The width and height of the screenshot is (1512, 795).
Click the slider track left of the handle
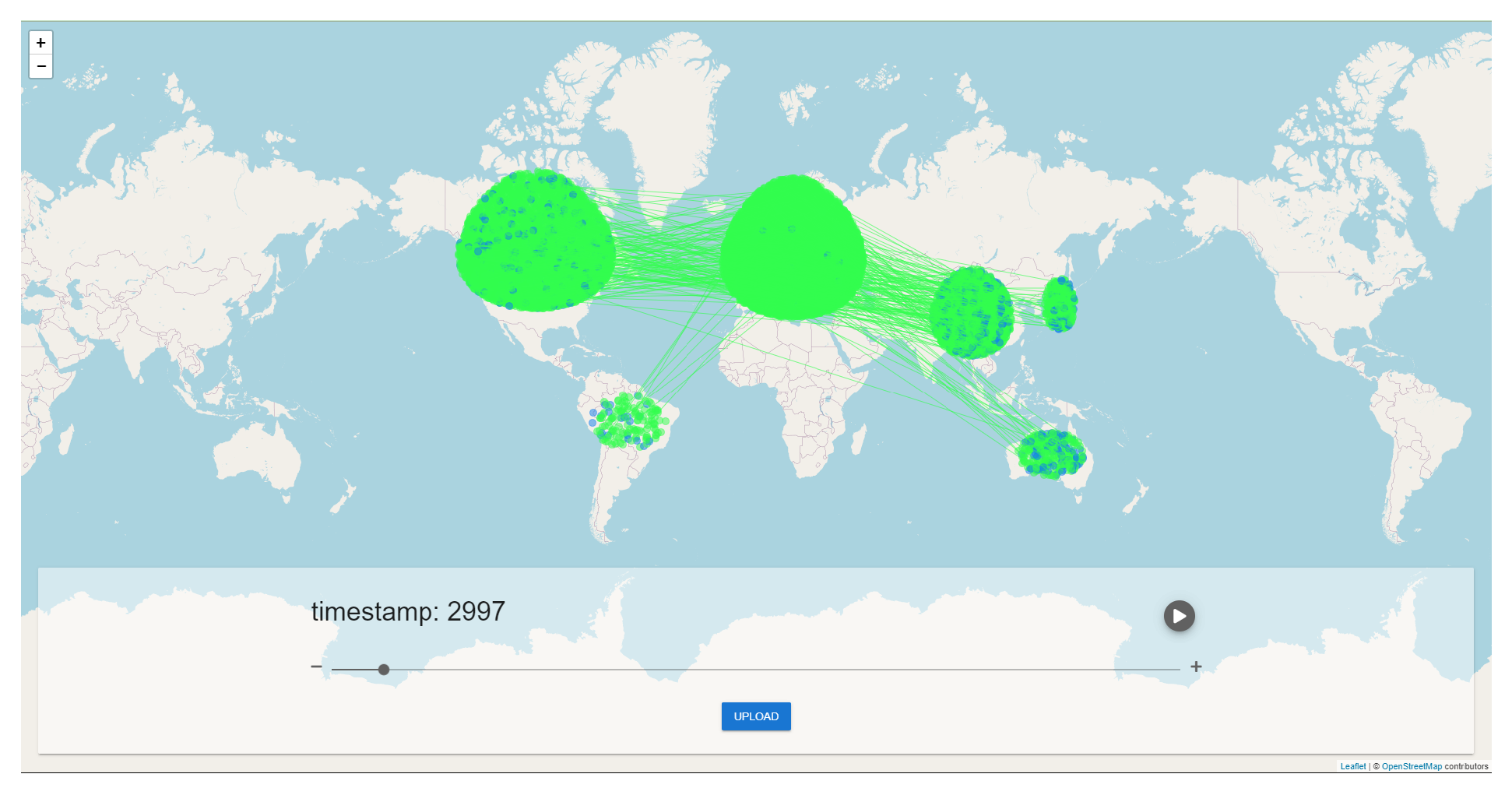pos(354,670)
